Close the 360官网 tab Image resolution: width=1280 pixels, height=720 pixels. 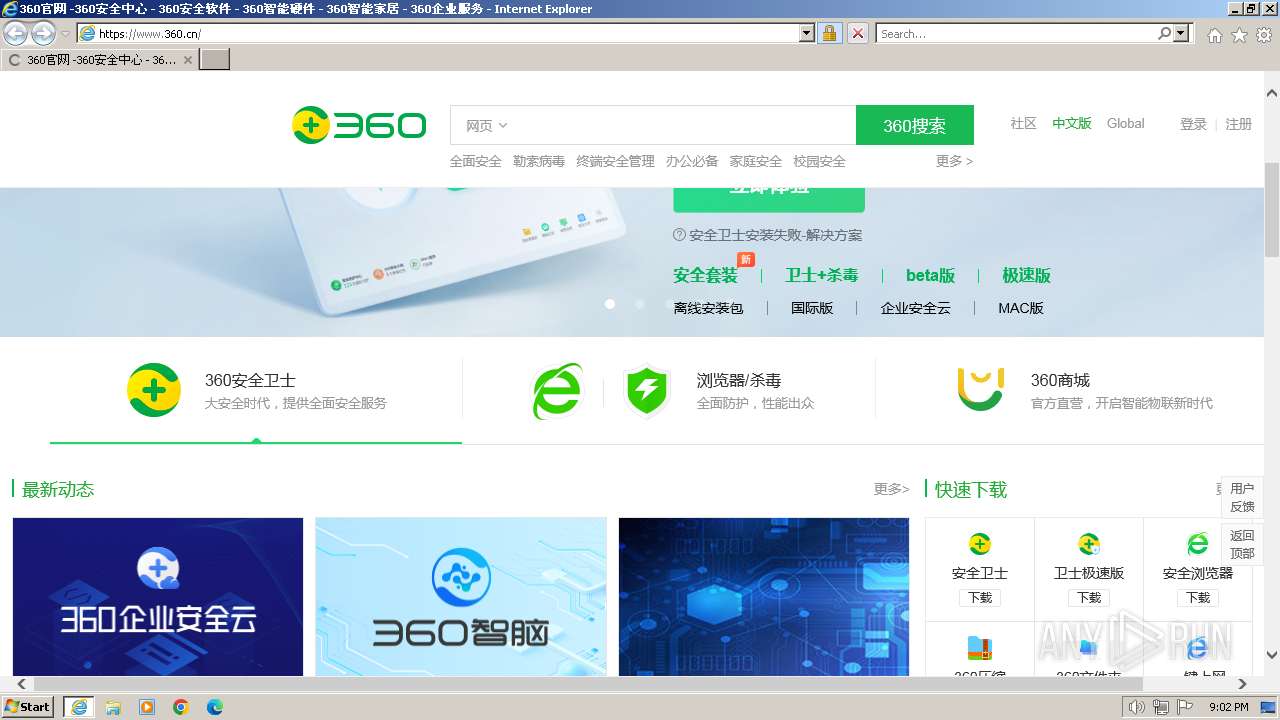pyautogui.click(x=187, y=60)
